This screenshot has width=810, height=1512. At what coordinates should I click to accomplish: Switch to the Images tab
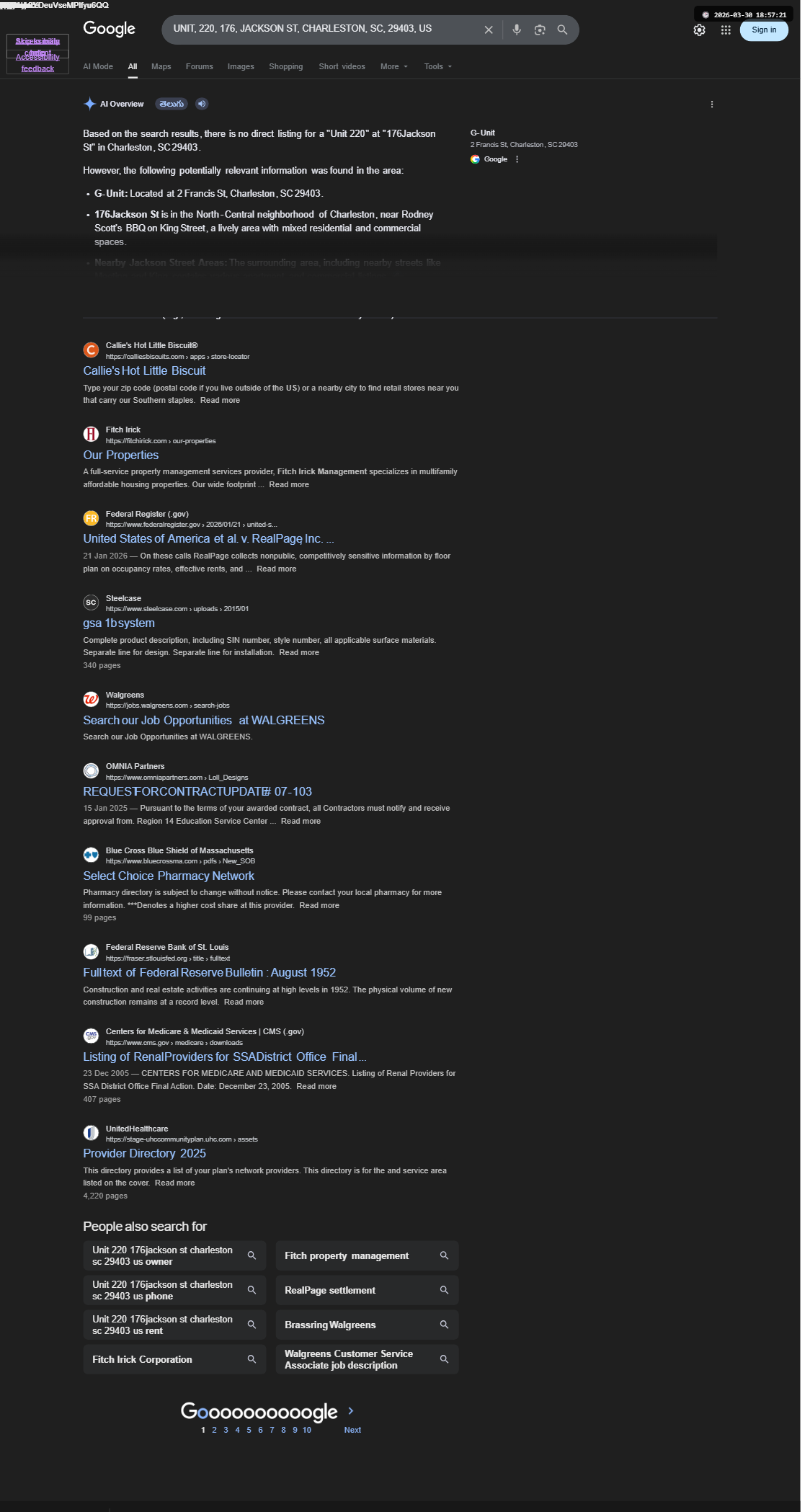pyautogui.click(x=241, y=66)
